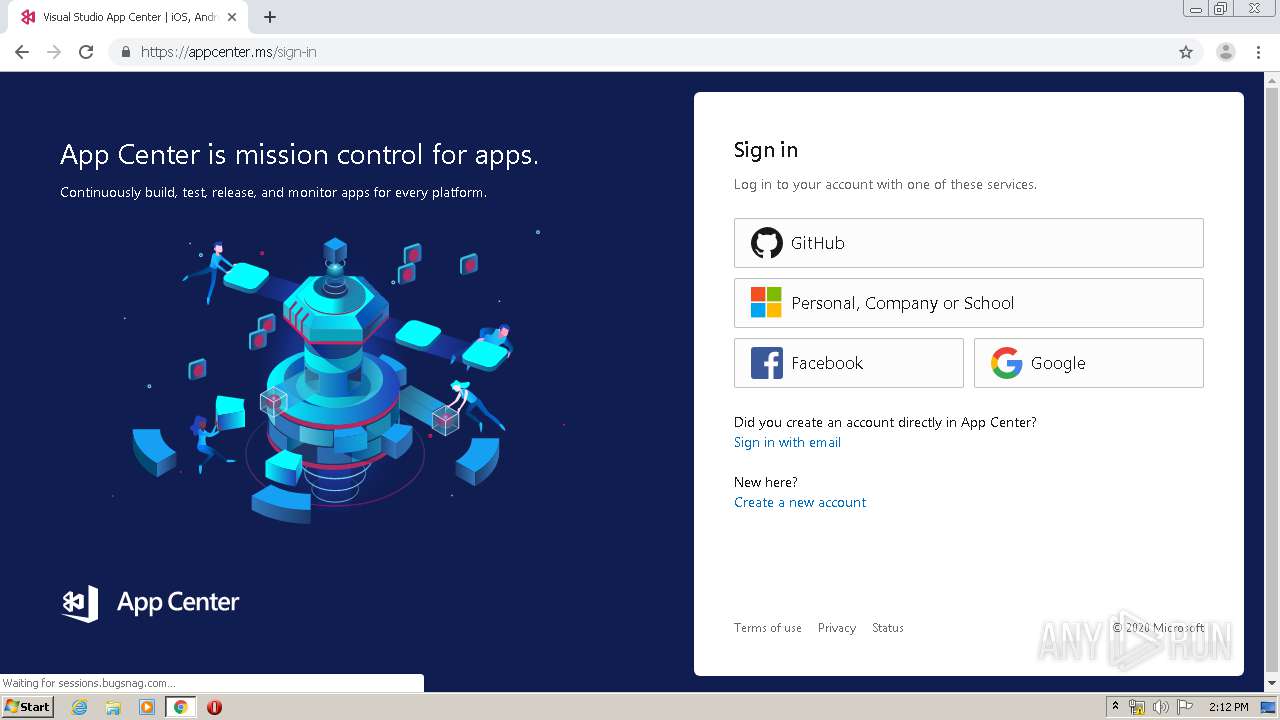This screenshot has width=1280, height=720.
Task: Click the Facebook 'f' logo icon
Action: [x=767, y=363]
